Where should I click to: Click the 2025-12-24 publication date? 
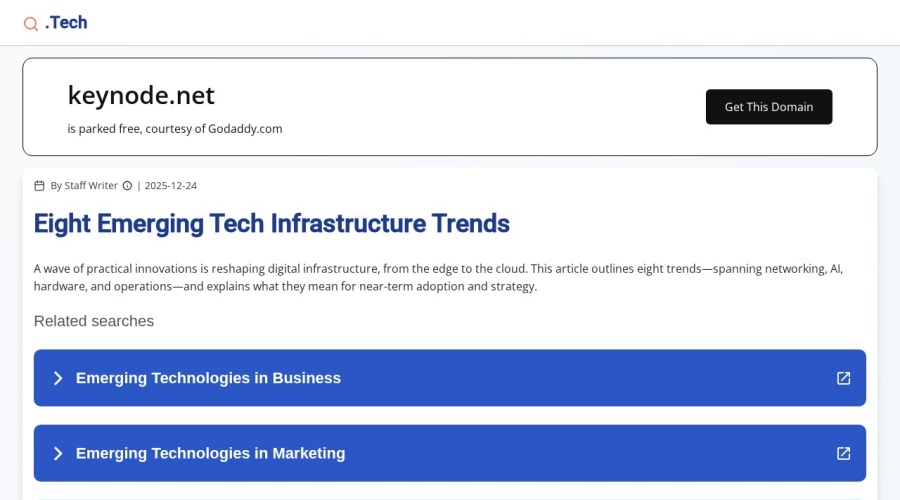pyautogui.click(x=171, y=185)
